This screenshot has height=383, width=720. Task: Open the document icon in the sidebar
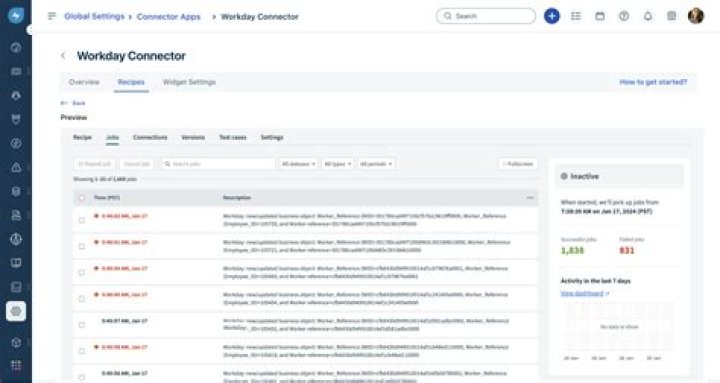[x=16, y=215]
